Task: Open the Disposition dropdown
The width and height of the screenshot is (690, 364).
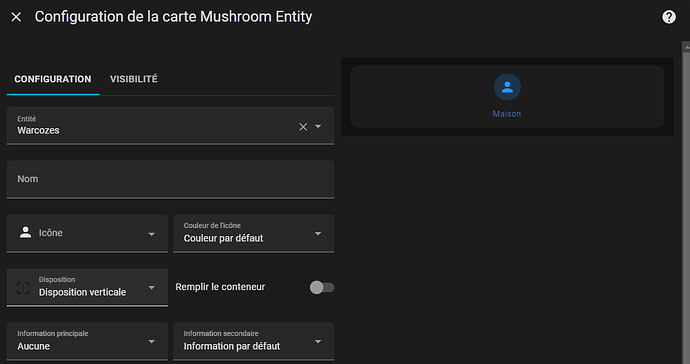Action: click(87, 287)
